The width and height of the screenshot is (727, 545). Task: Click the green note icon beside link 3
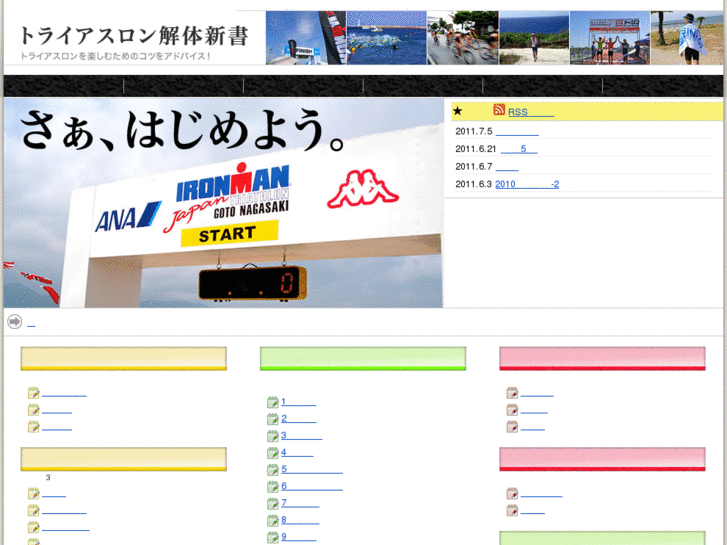click(x=273, y=436)
